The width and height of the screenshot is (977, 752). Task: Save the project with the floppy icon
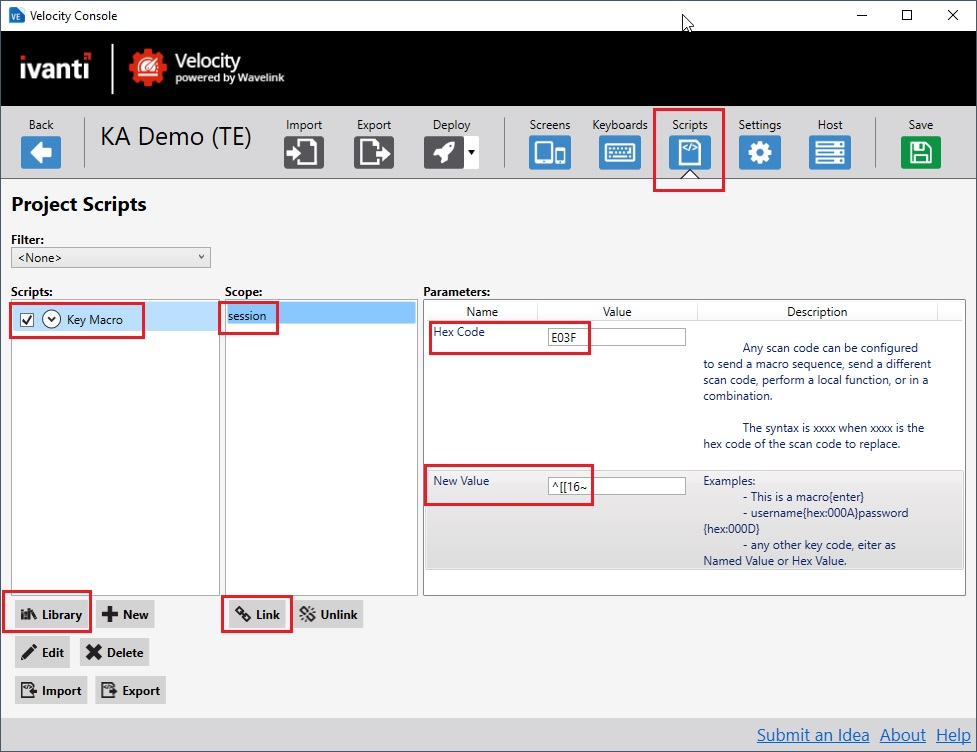coord(920,152)
